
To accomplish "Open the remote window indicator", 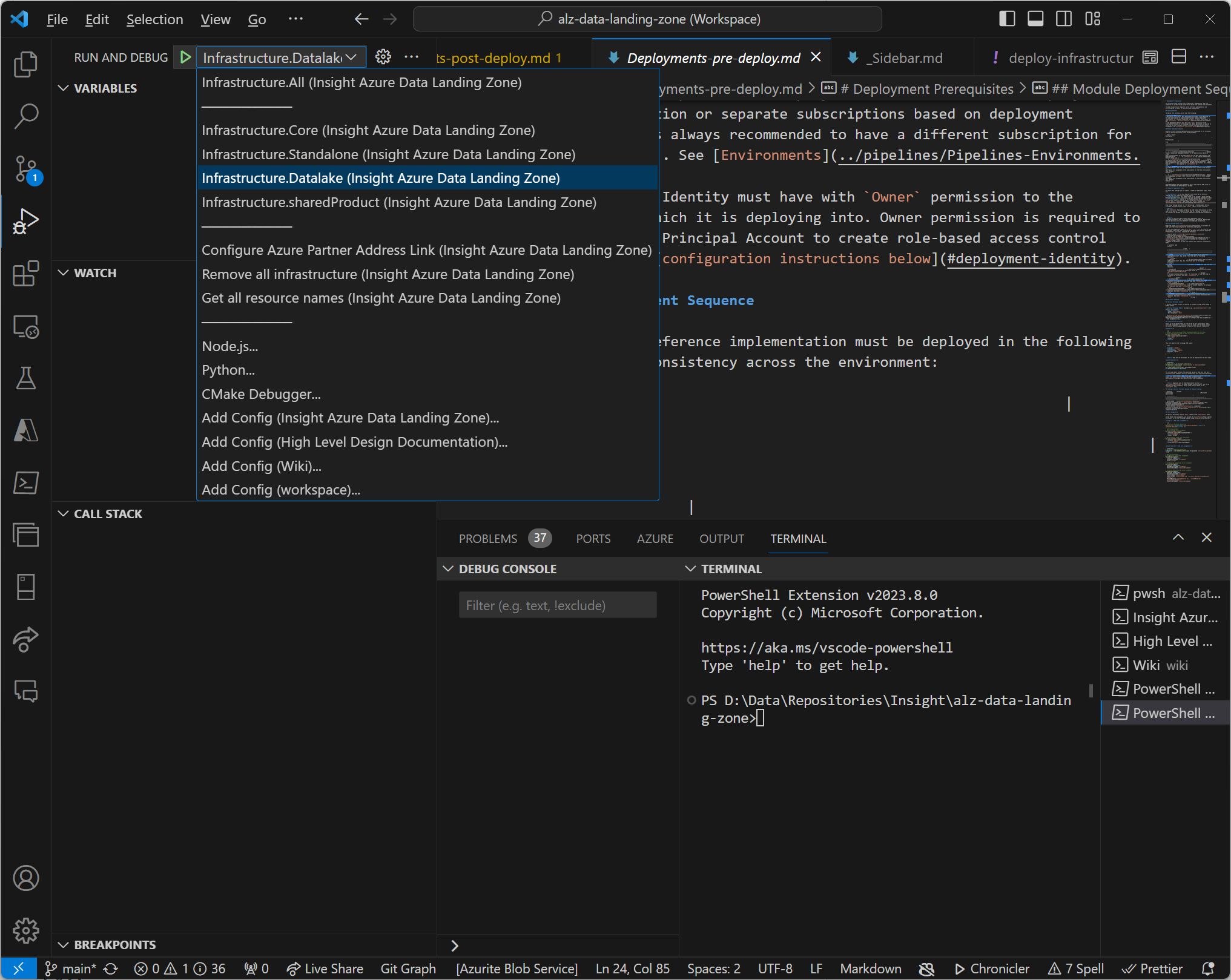I will pyautogui.click(x=19, y=968).
